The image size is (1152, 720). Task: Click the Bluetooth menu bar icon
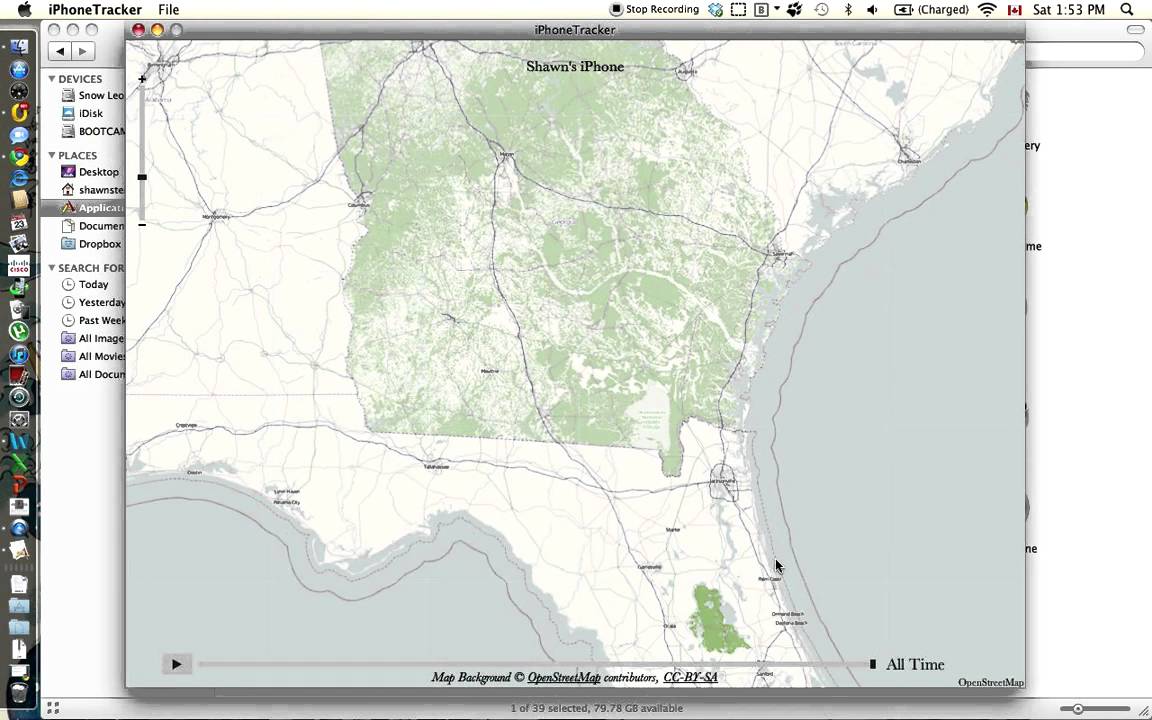tap(848, 10)
